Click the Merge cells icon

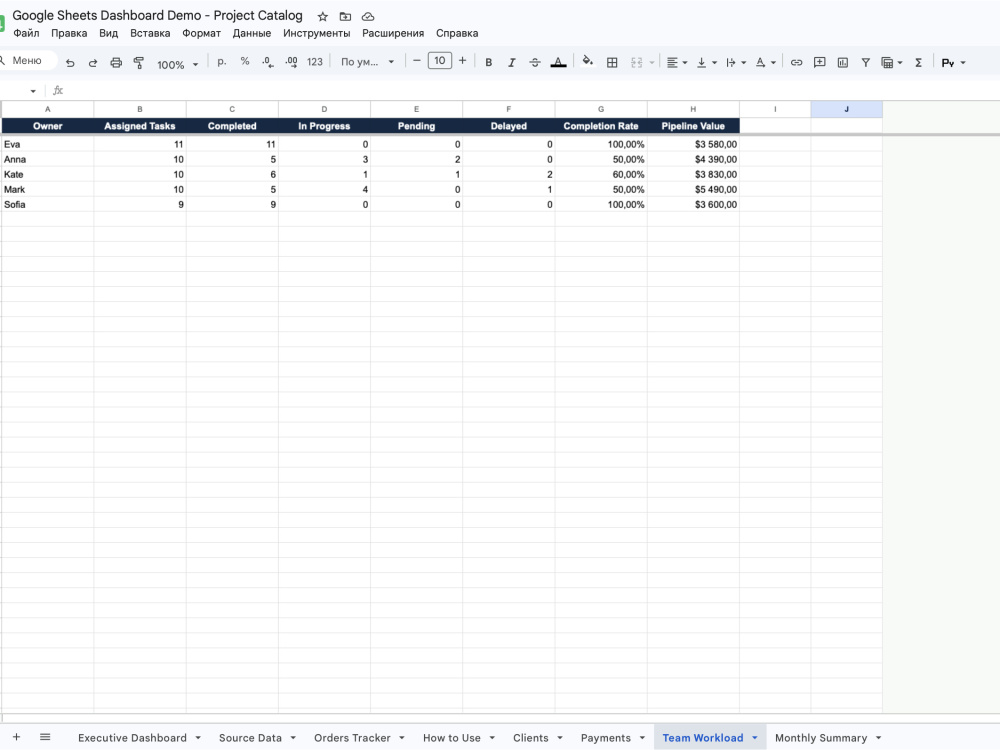point(636,62)
